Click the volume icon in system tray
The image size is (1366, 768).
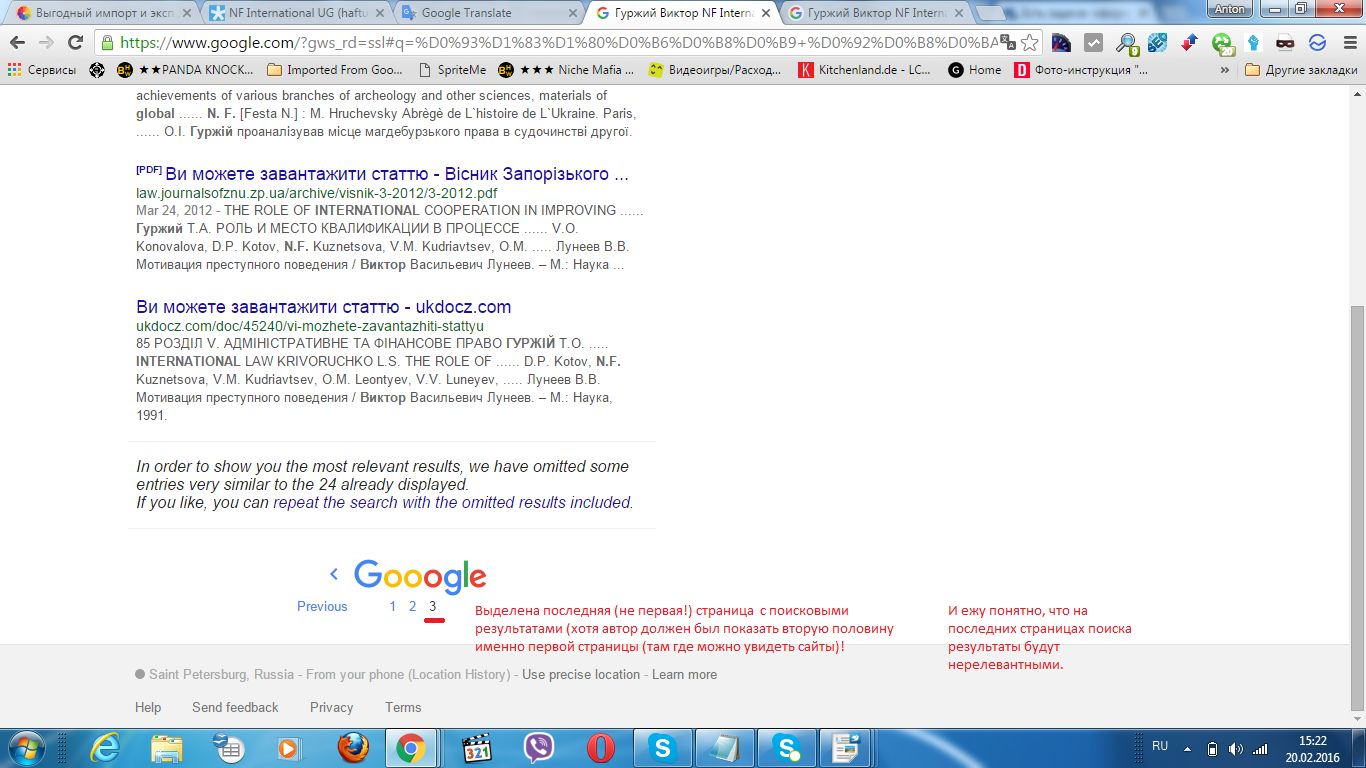(x=1235, y=747)
